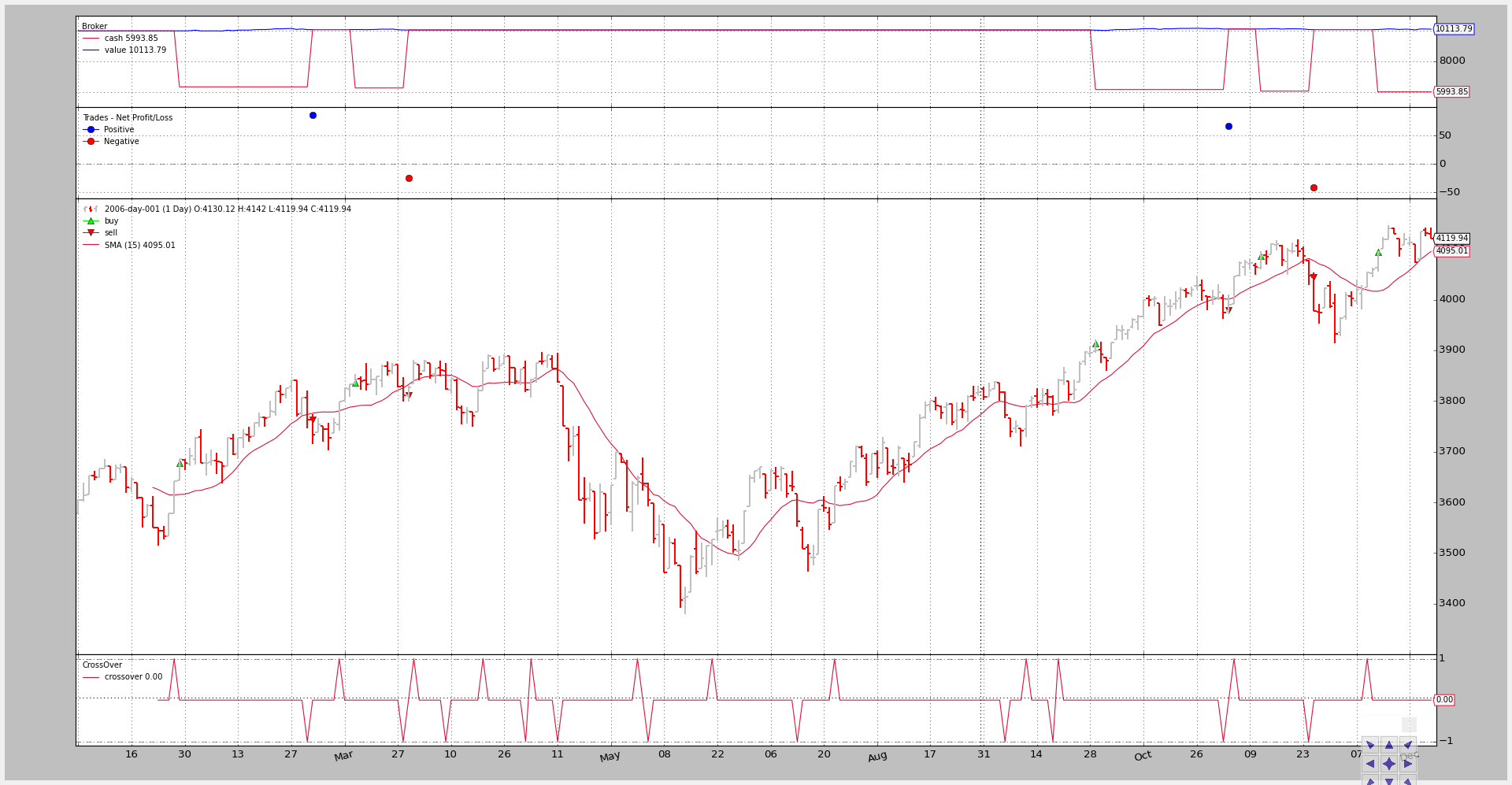Image resolution: width=1512 pixels, height=785 pixels.
Task: Click the green buy triangle in legend
Action: 91,221
